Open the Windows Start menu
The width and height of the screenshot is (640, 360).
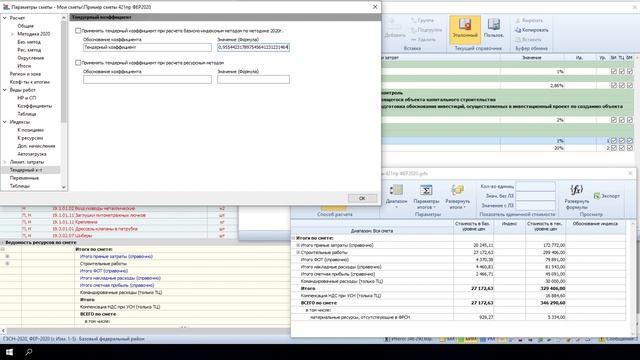9,352
